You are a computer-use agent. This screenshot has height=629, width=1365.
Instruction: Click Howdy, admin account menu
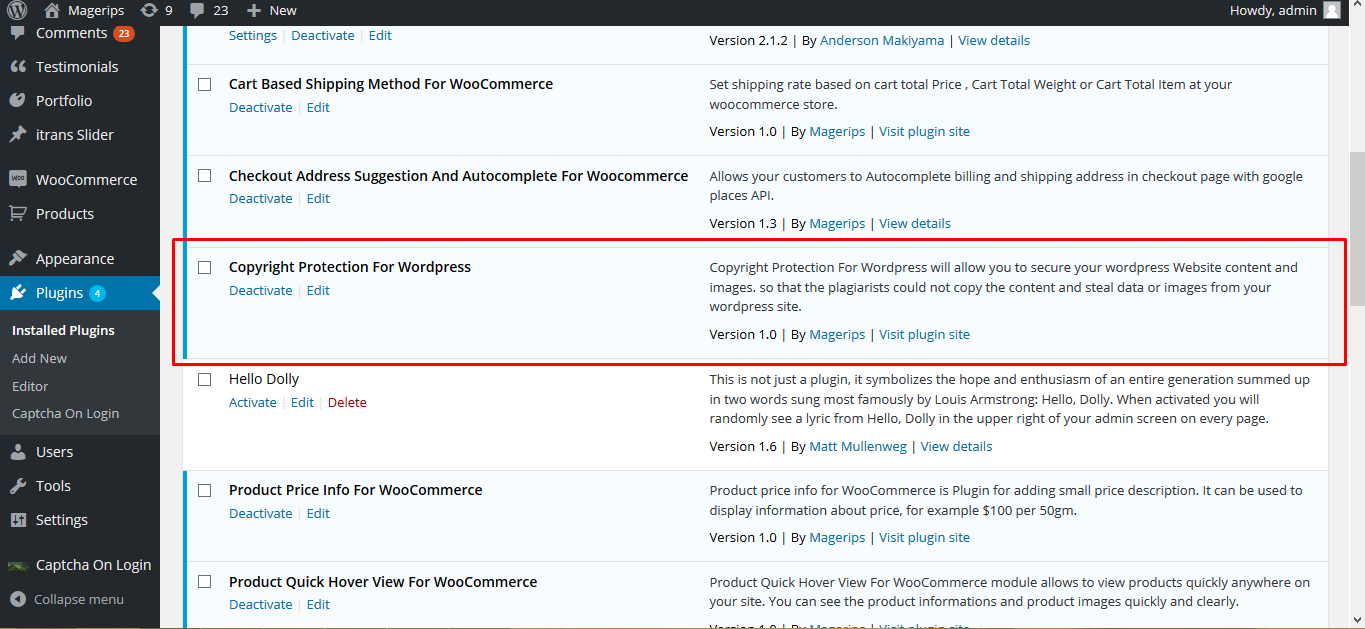pyautogui.click(x=1285, y=10)
